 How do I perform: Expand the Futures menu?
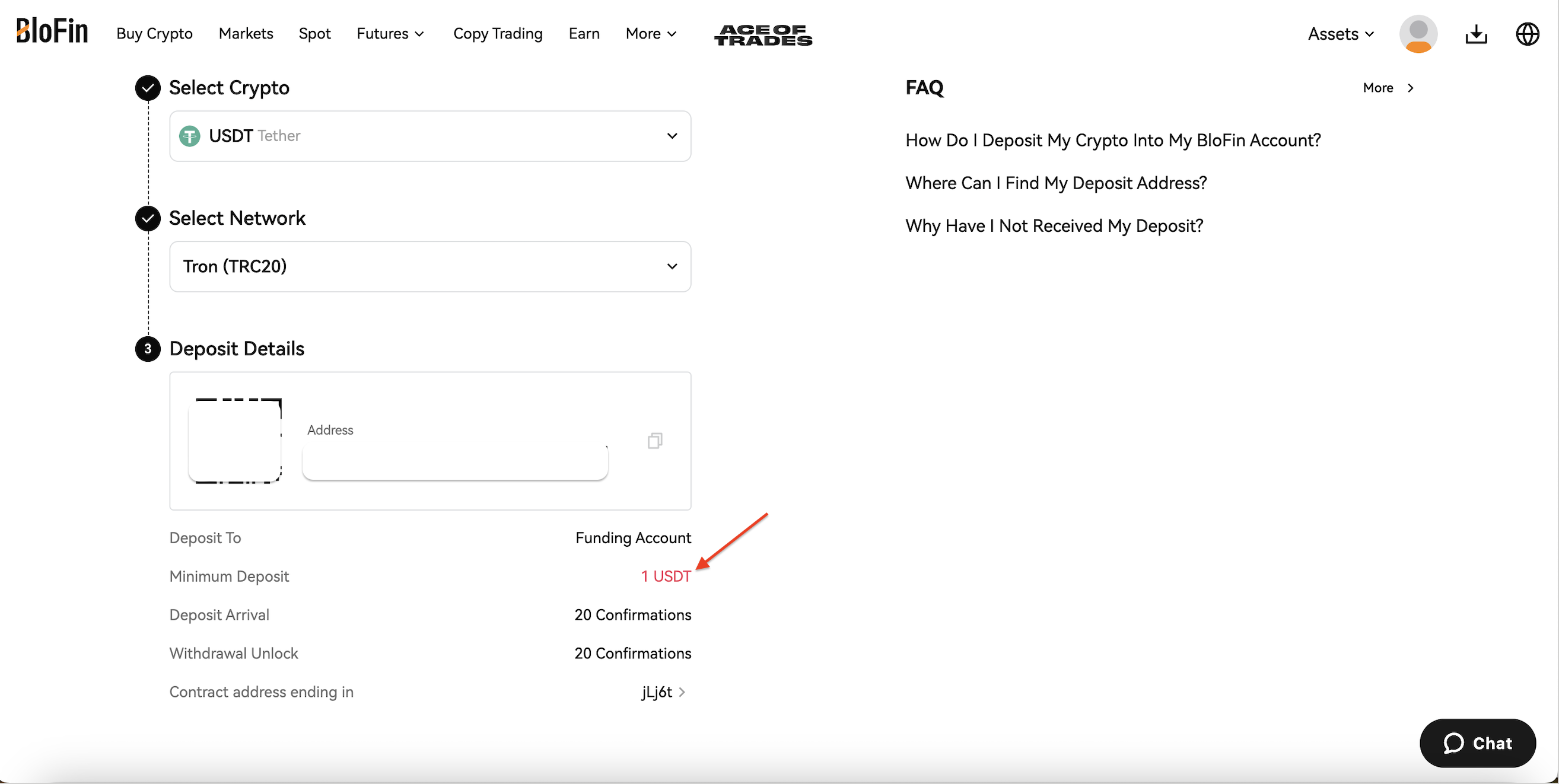tap(390, 34)
